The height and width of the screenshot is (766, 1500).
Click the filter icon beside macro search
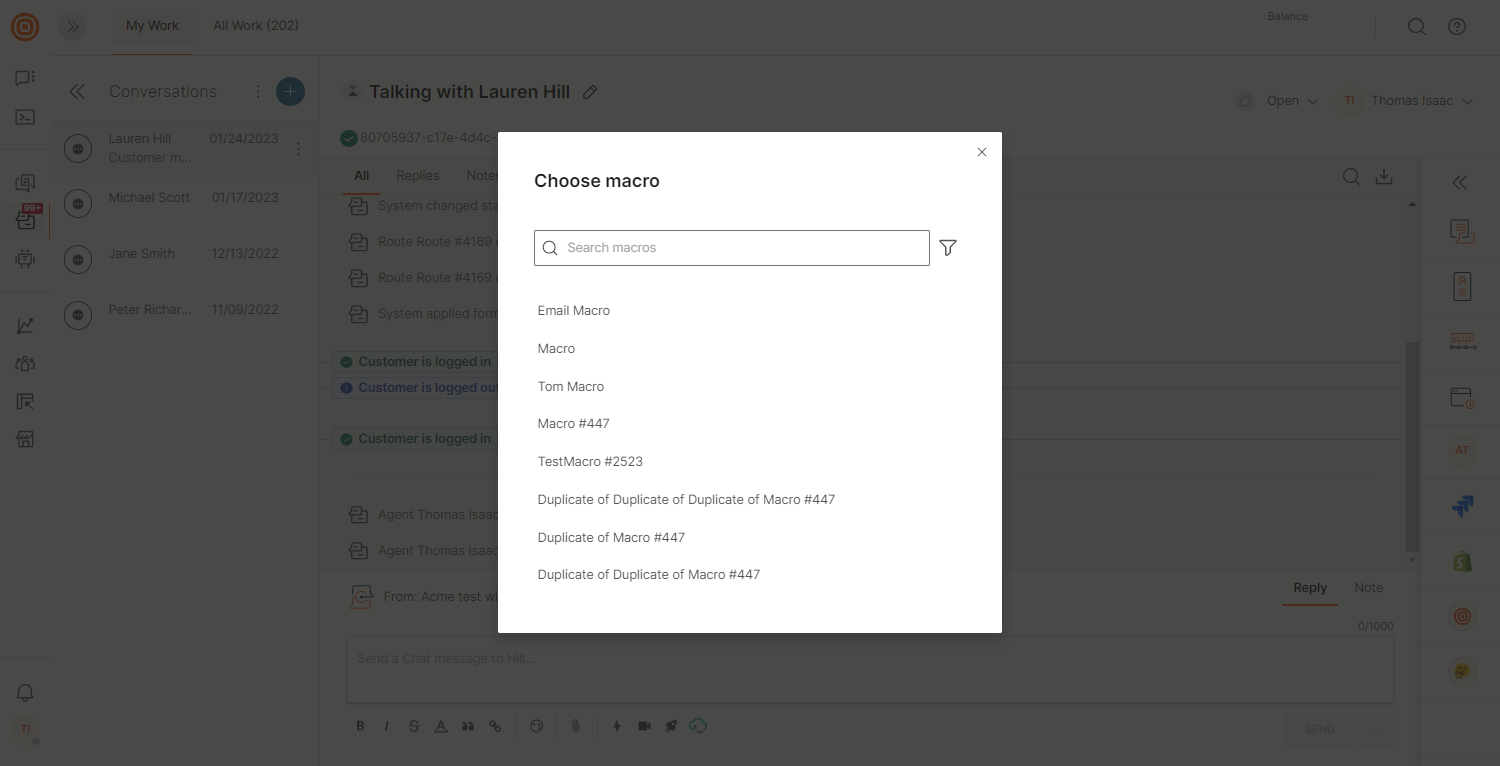948,248
